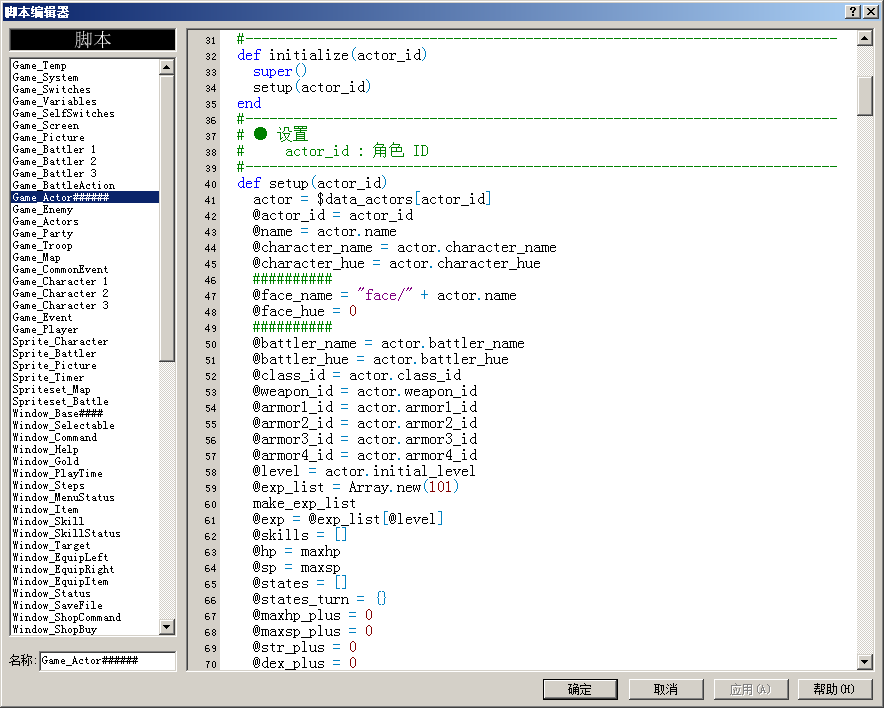Select the Window_SkillStatus script

85,533
